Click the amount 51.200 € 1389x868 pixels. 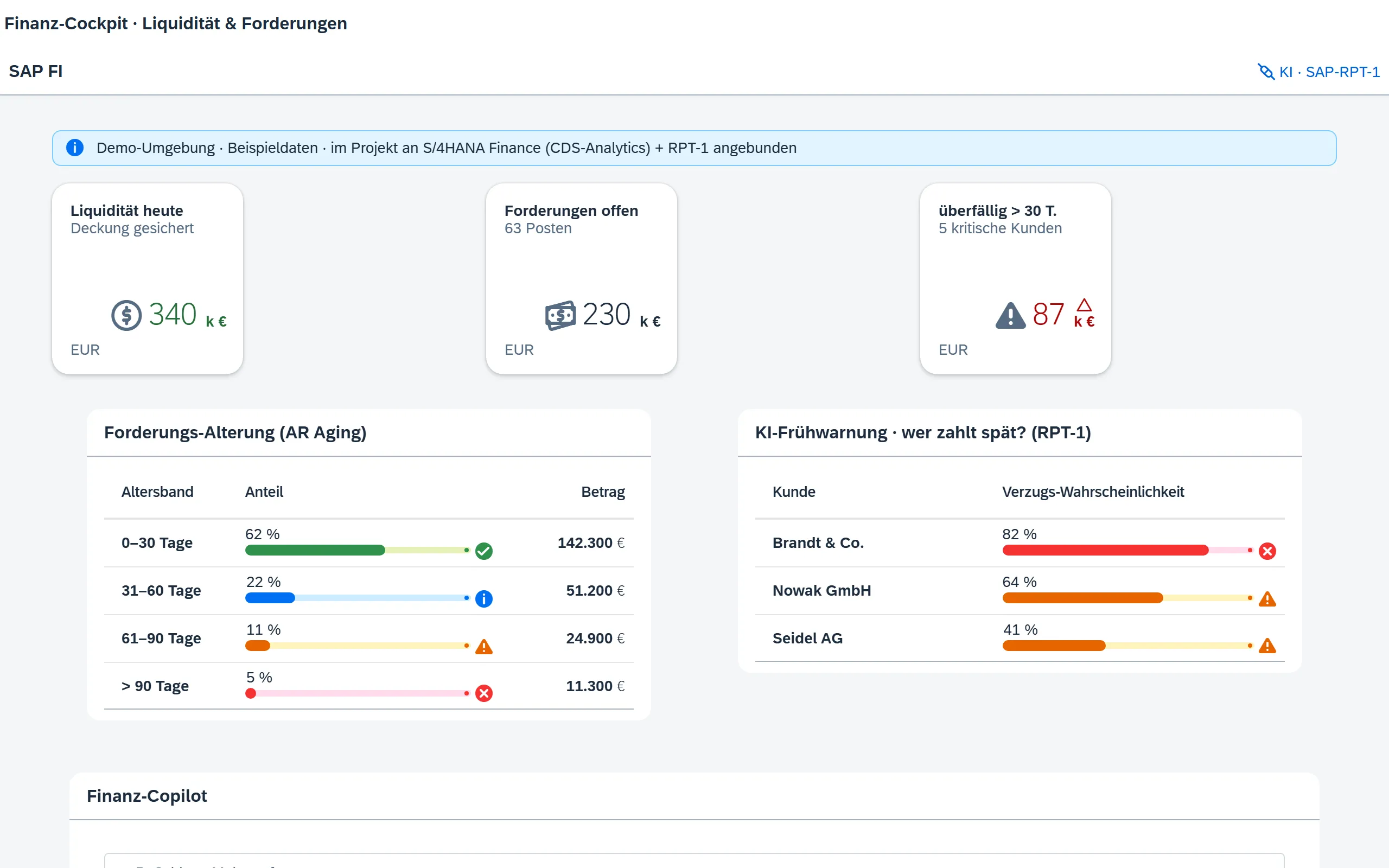point(595,590)
